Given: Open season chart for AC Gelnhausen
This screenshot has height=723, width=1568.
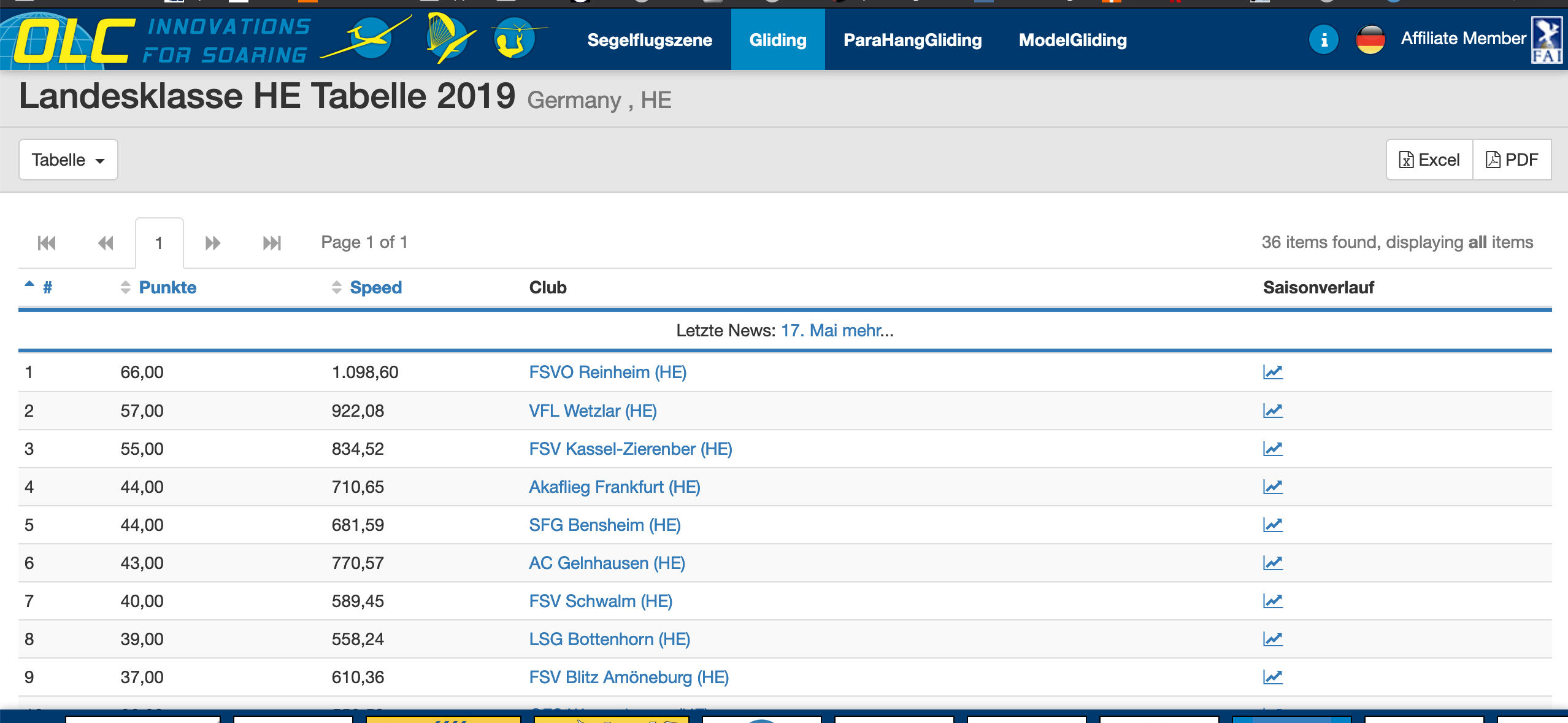Looking at the screenshot, I should pos(1273,563).
